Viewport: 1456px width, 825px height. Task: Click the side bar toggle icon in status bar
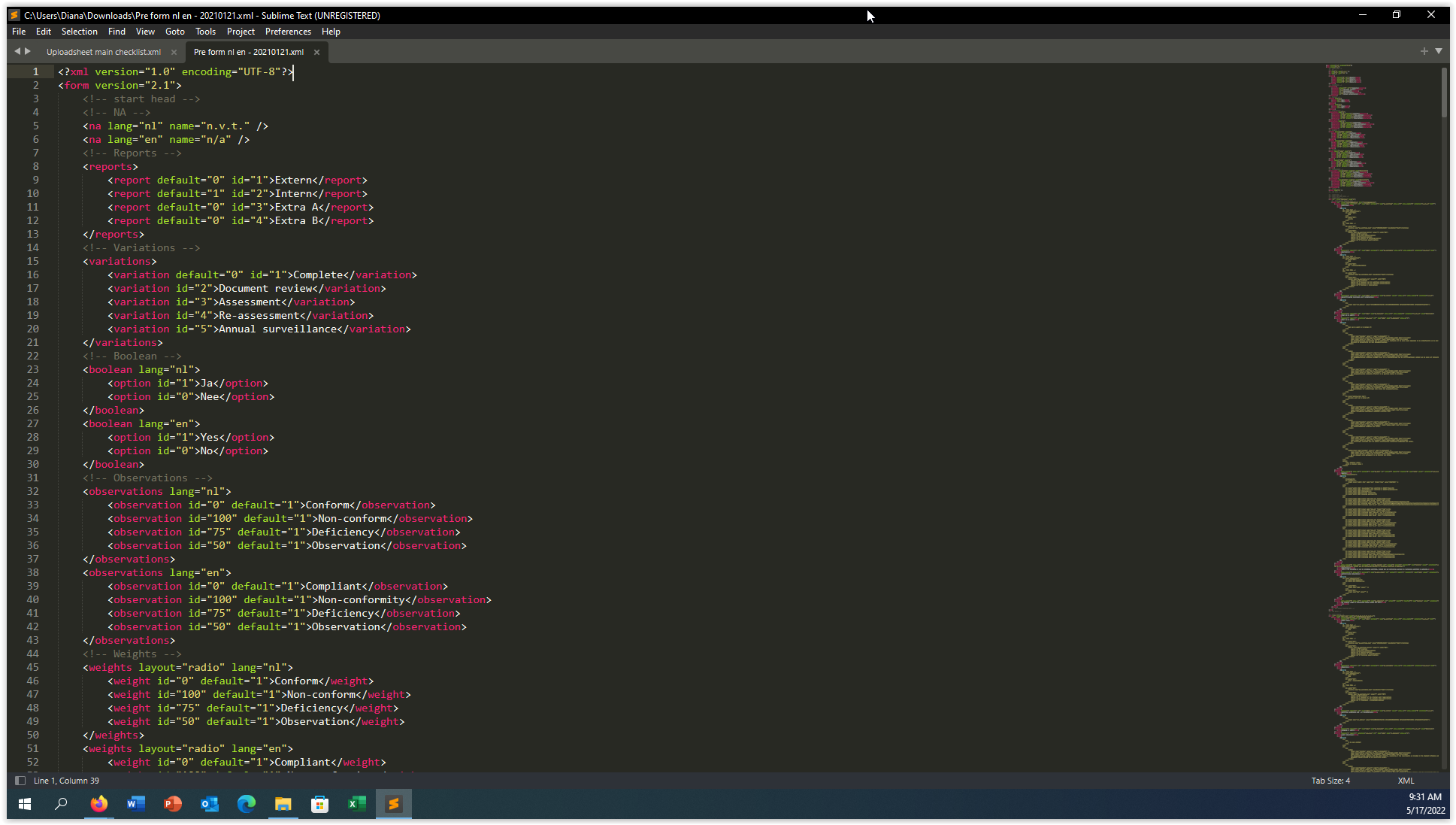click(x=20, y=781)
